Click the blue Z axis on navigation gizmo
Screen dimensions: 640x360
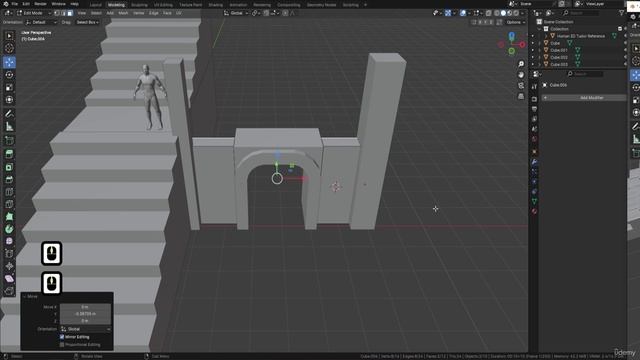click(x=511, y=36)
